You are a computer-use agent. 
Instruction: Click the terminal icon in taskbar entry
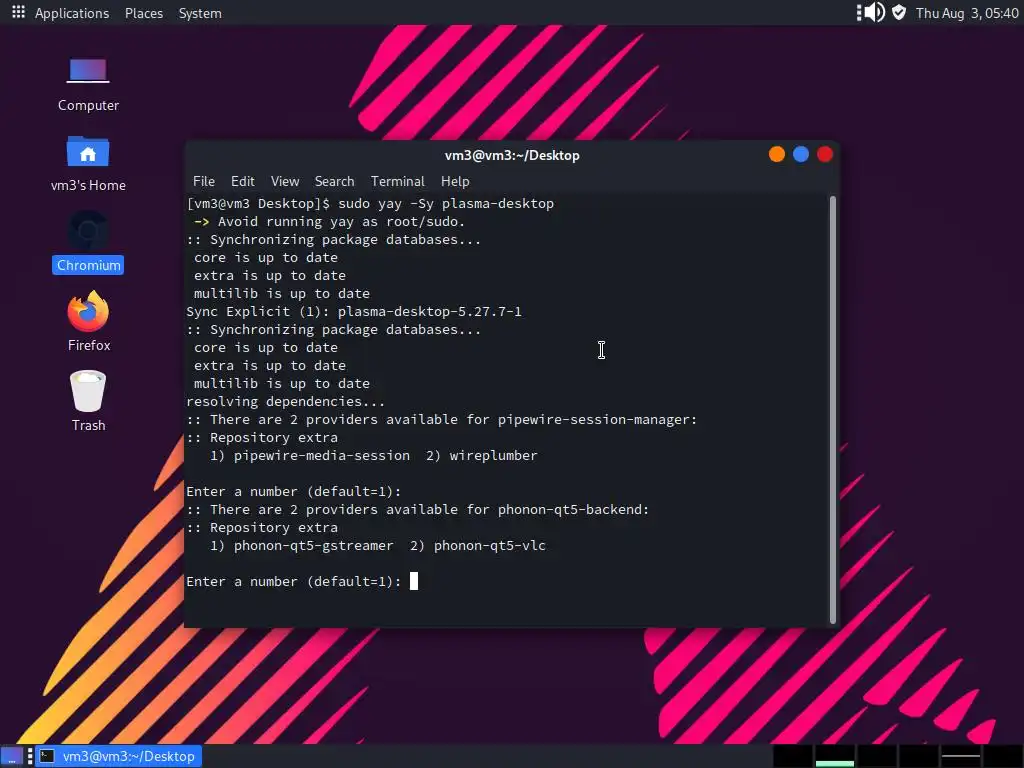pos(47,756)
